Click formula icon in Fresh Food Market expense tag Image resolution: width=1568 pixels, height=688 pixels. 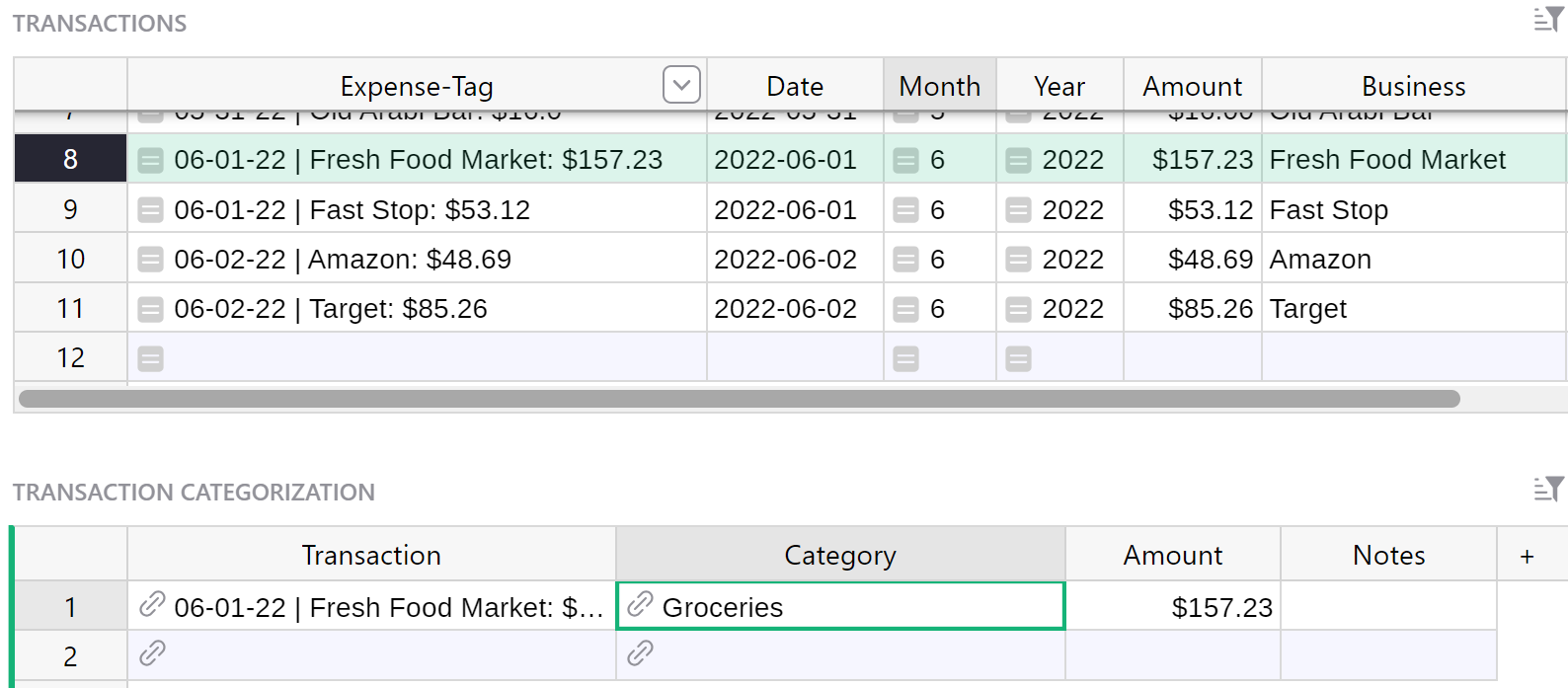coord(150,160)
